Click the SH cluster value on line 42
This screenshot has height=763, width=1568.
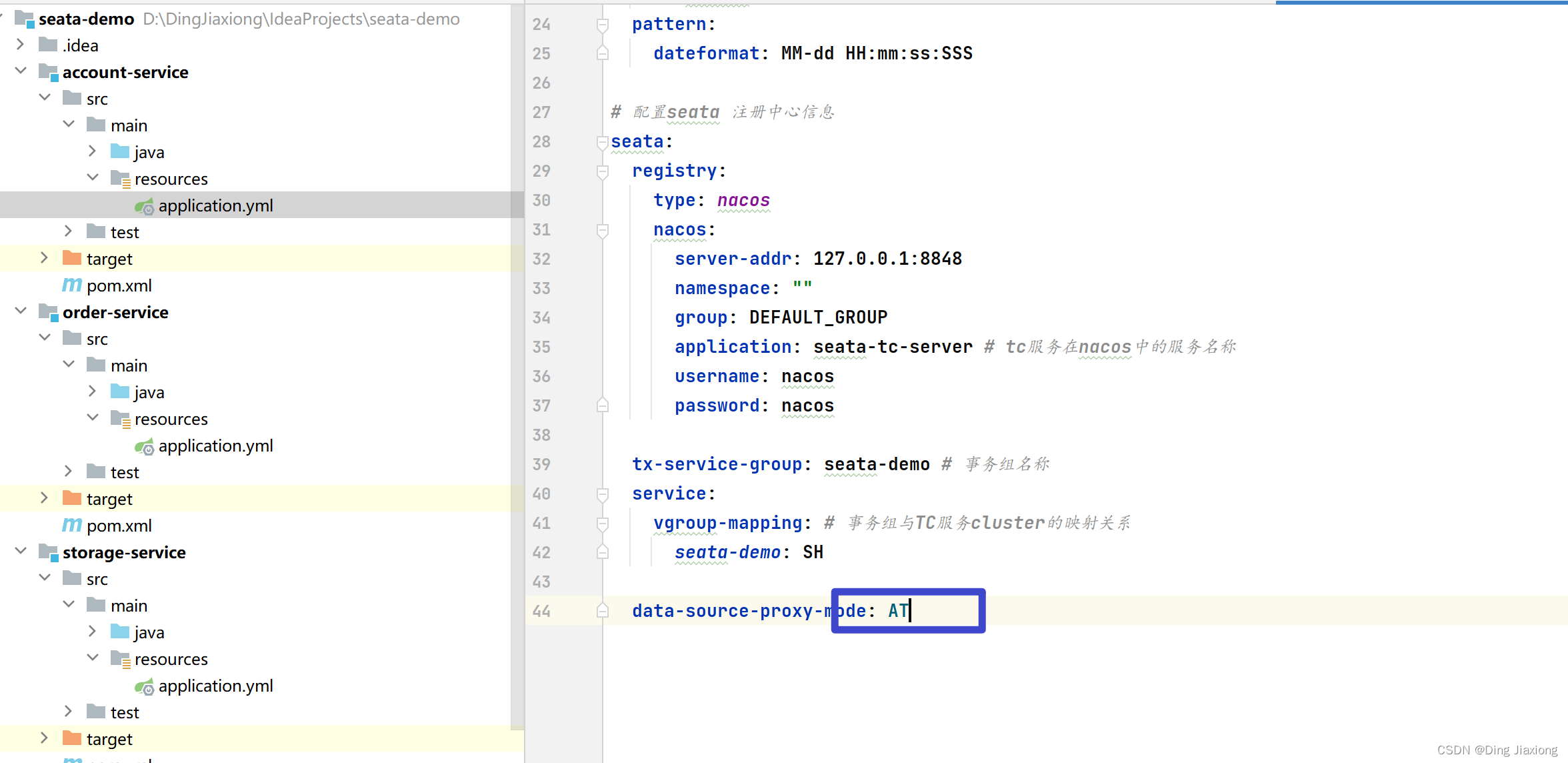pos(813,552)
